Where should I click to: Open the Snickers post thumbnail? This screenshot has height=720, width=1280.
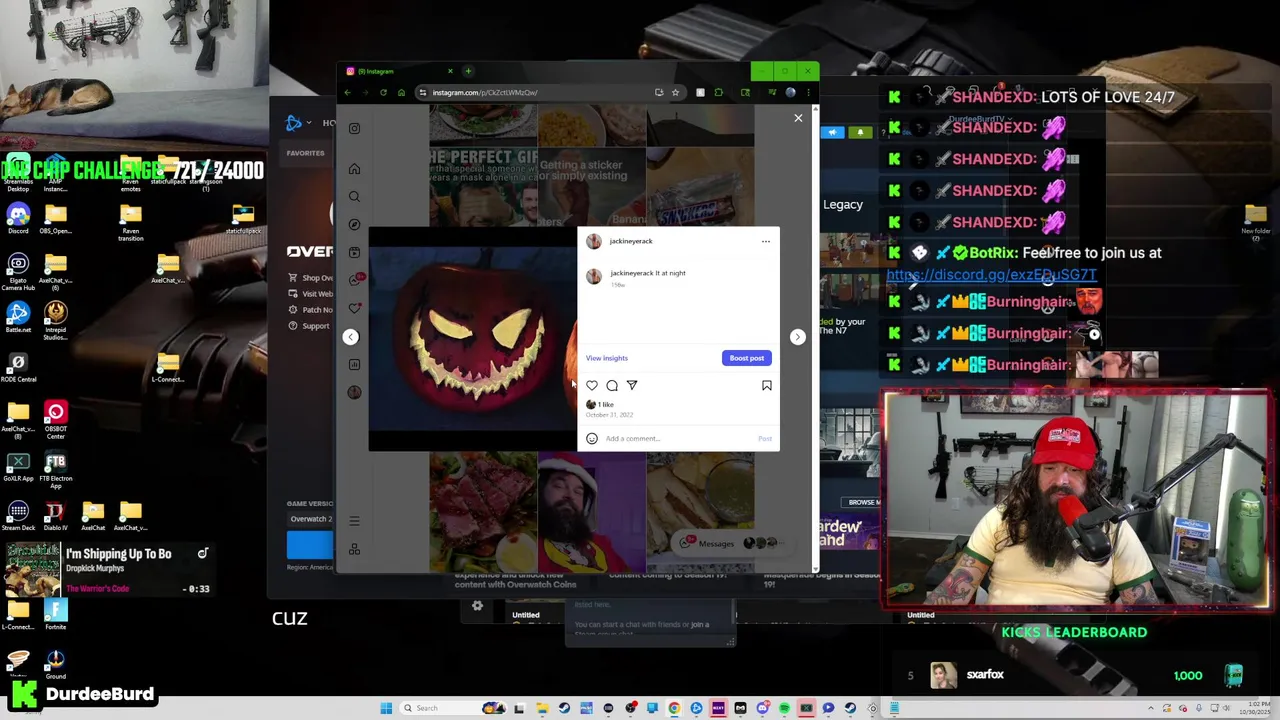(x=700, y=187)
